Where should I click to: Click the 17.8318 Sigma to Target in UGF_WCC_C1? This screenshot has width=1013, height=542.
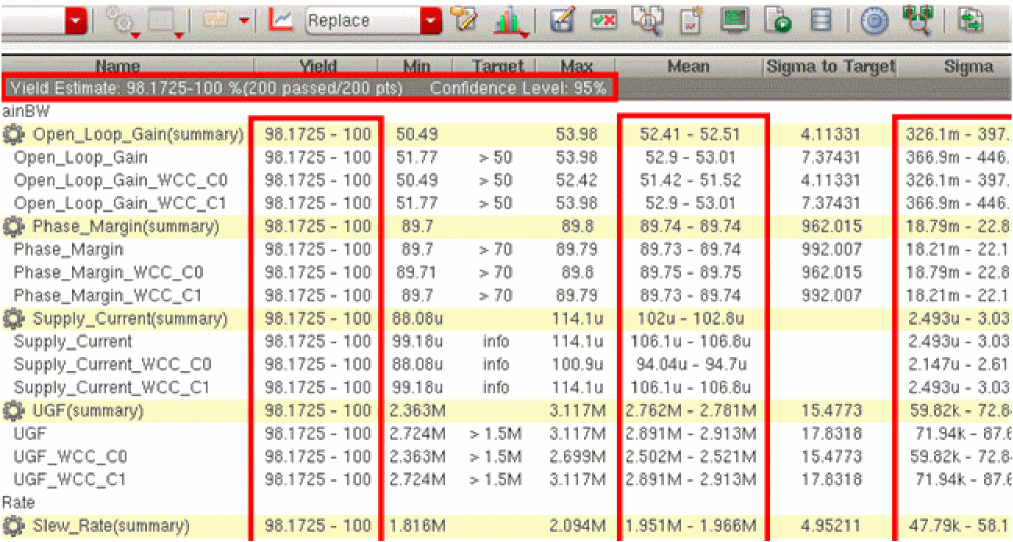(x=831, y=480)
